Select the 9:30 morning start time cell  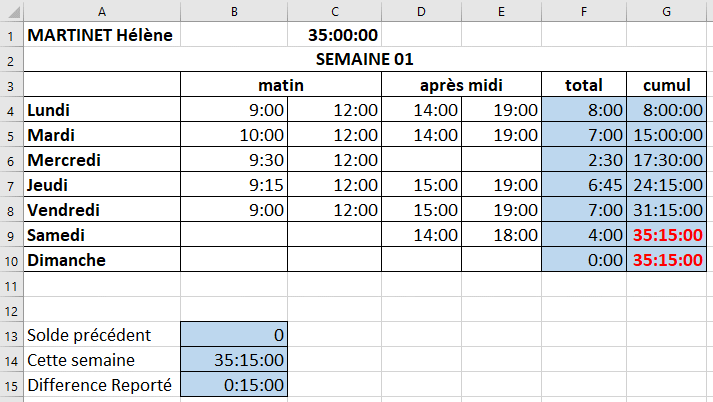coord(234,160)
